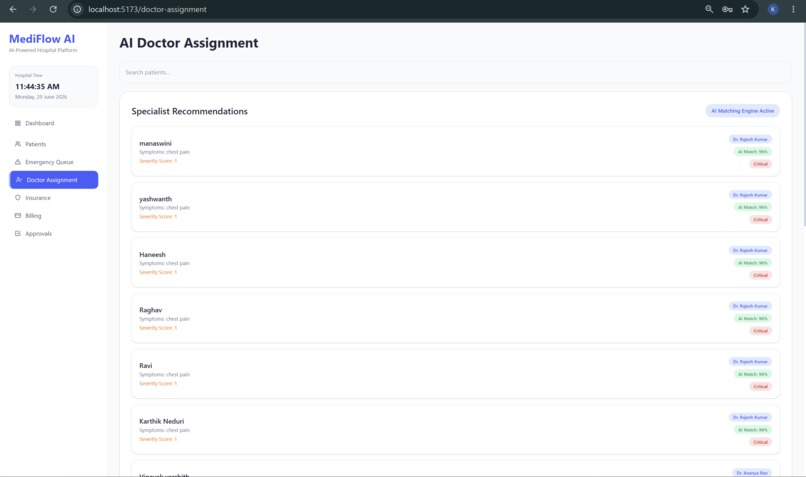Image resolution: width=806 pixels, height=477 pixels.
Task: Click the Critical tag in Ravi's card
Action: pyautogui.click(x=760, y=386)
